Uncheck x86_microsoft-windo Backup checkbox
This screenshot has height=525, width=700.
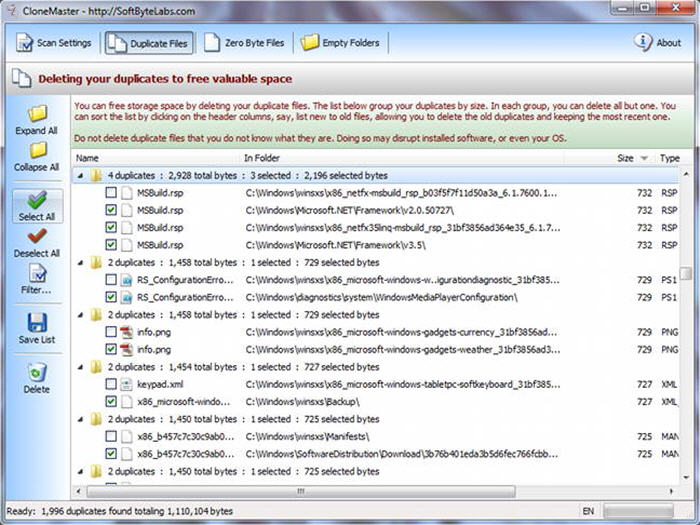(x=111, y=402)
